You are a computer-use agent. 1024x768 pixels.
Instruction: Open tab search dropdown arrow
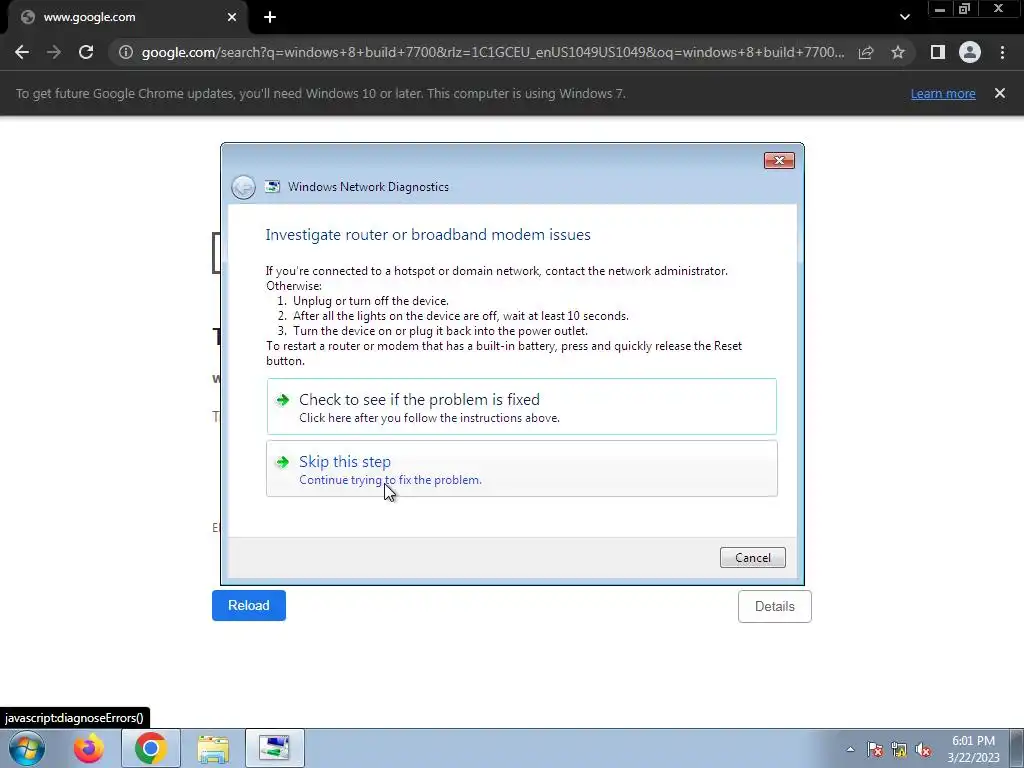(904, 17)
